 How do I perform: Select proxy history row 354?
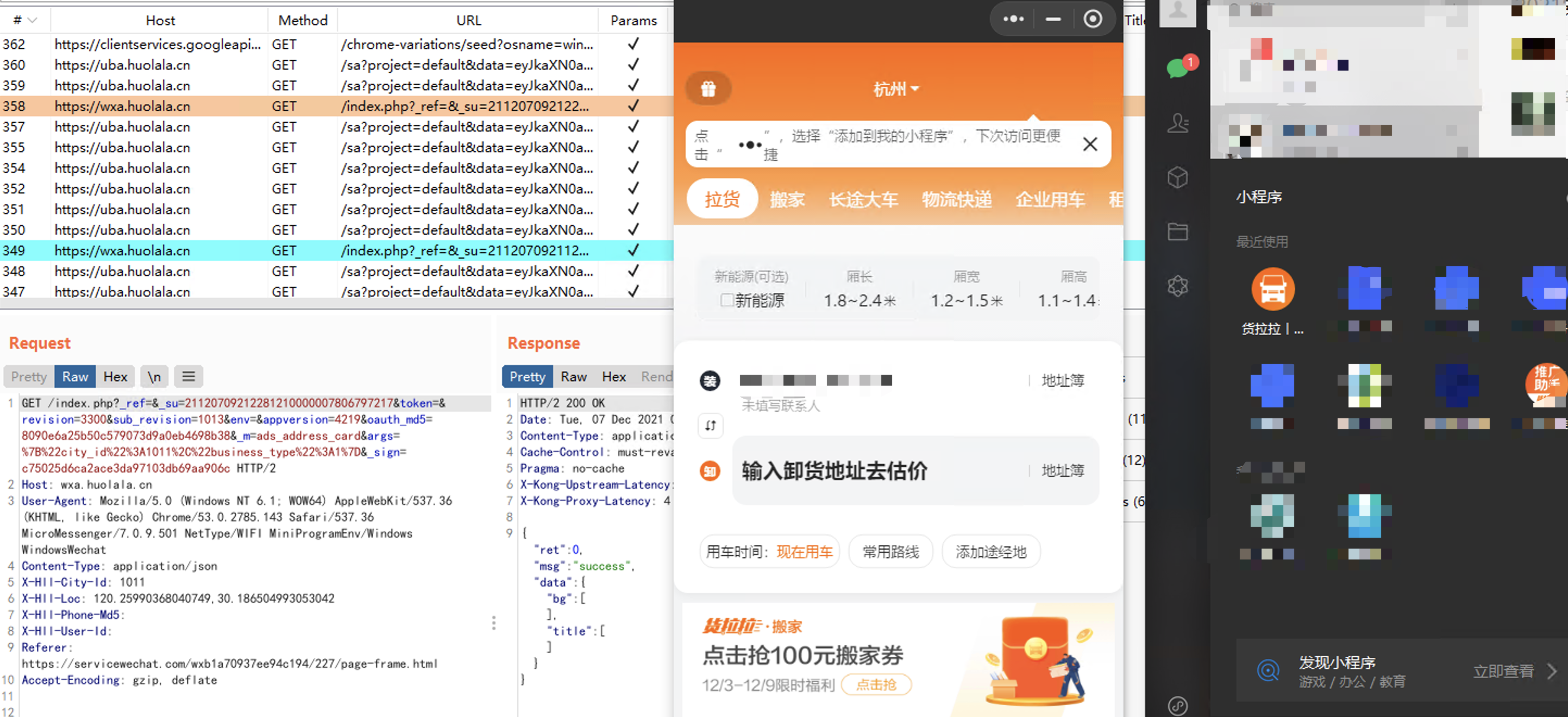point(336,168)
